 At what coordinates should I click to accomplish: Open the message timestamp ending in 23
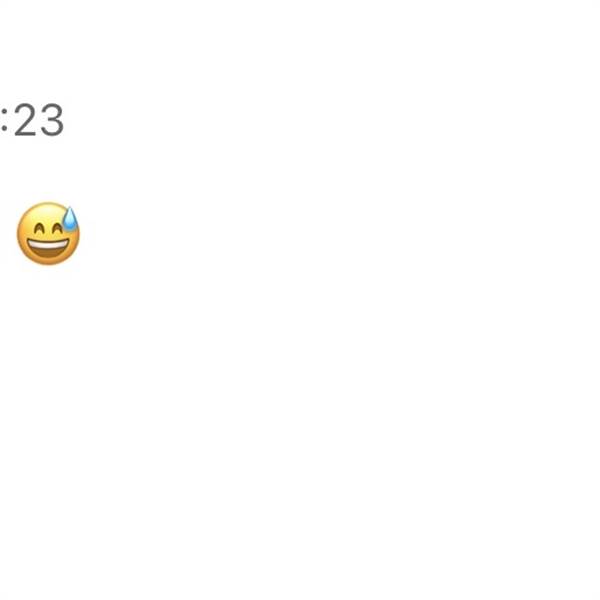pos(32,120)
